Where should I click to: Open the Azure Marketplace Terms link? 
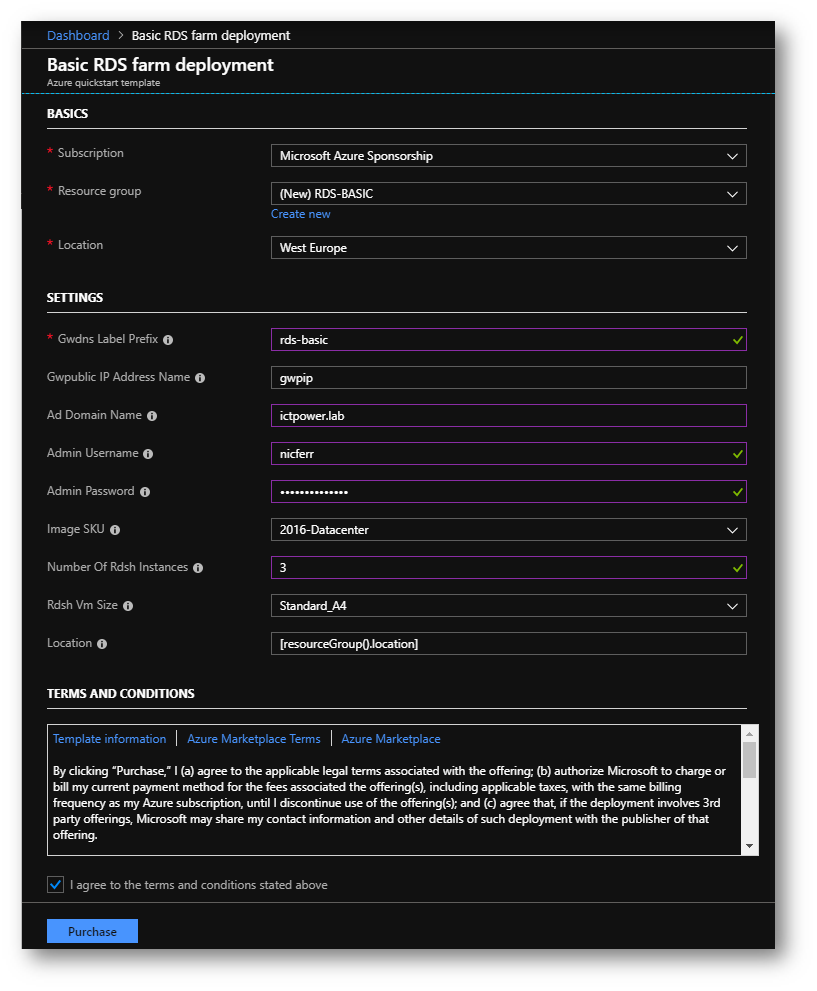(x=253, y=739)
